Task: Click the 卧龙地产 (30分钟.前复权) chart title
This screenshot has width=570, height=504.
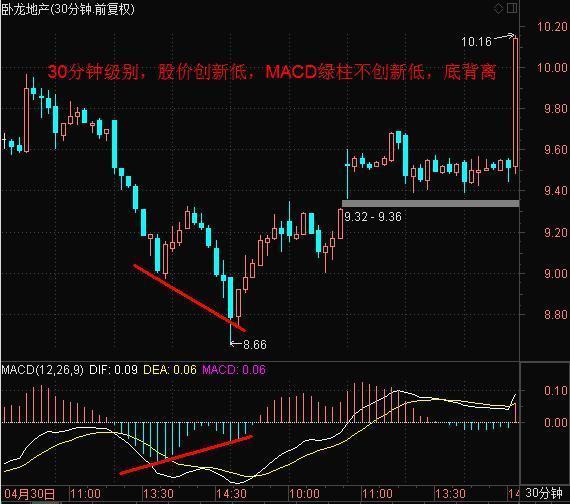Action: (68, 9)
